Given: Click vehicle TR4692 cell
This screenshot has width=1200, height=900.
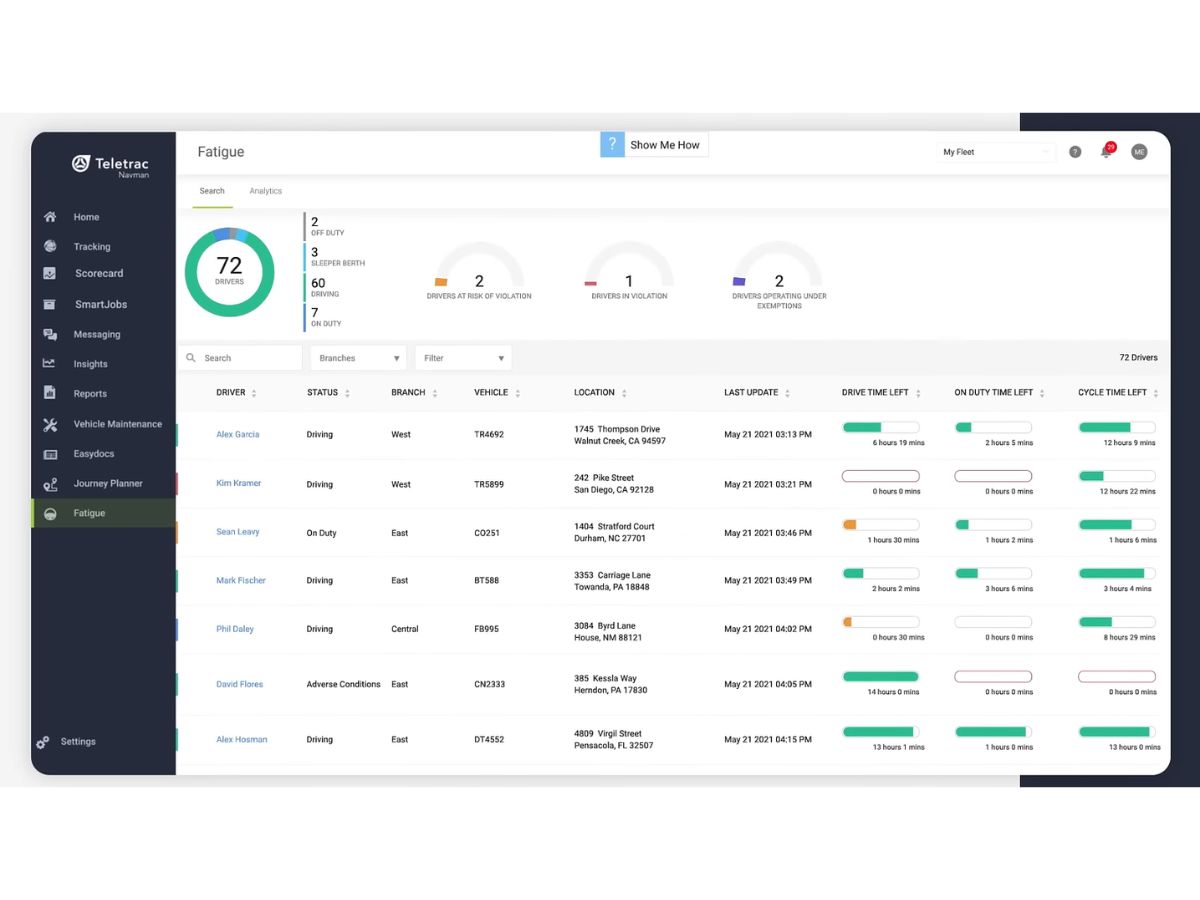Looking at the screenshot, I should click(x=488, y=435).
